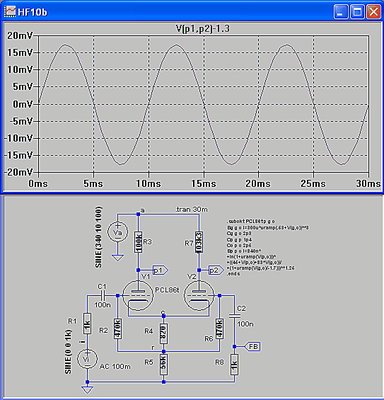384x400 pixels.
Task: Select the R2 470k resistor
Action: click(x=118, y=328)
